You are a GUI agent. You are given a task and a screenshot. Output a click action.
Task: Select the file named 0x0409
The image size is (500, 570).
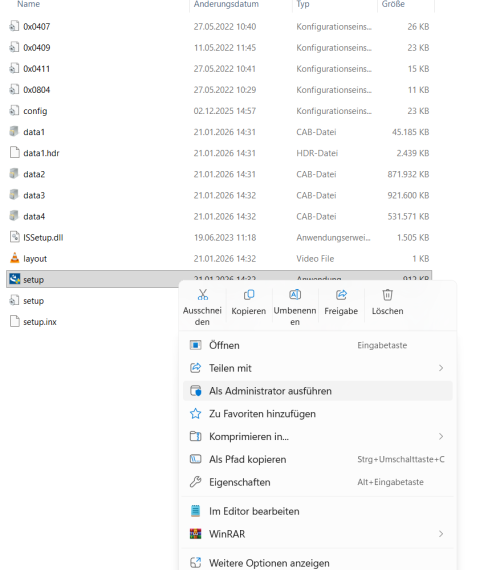pos(37,48)
